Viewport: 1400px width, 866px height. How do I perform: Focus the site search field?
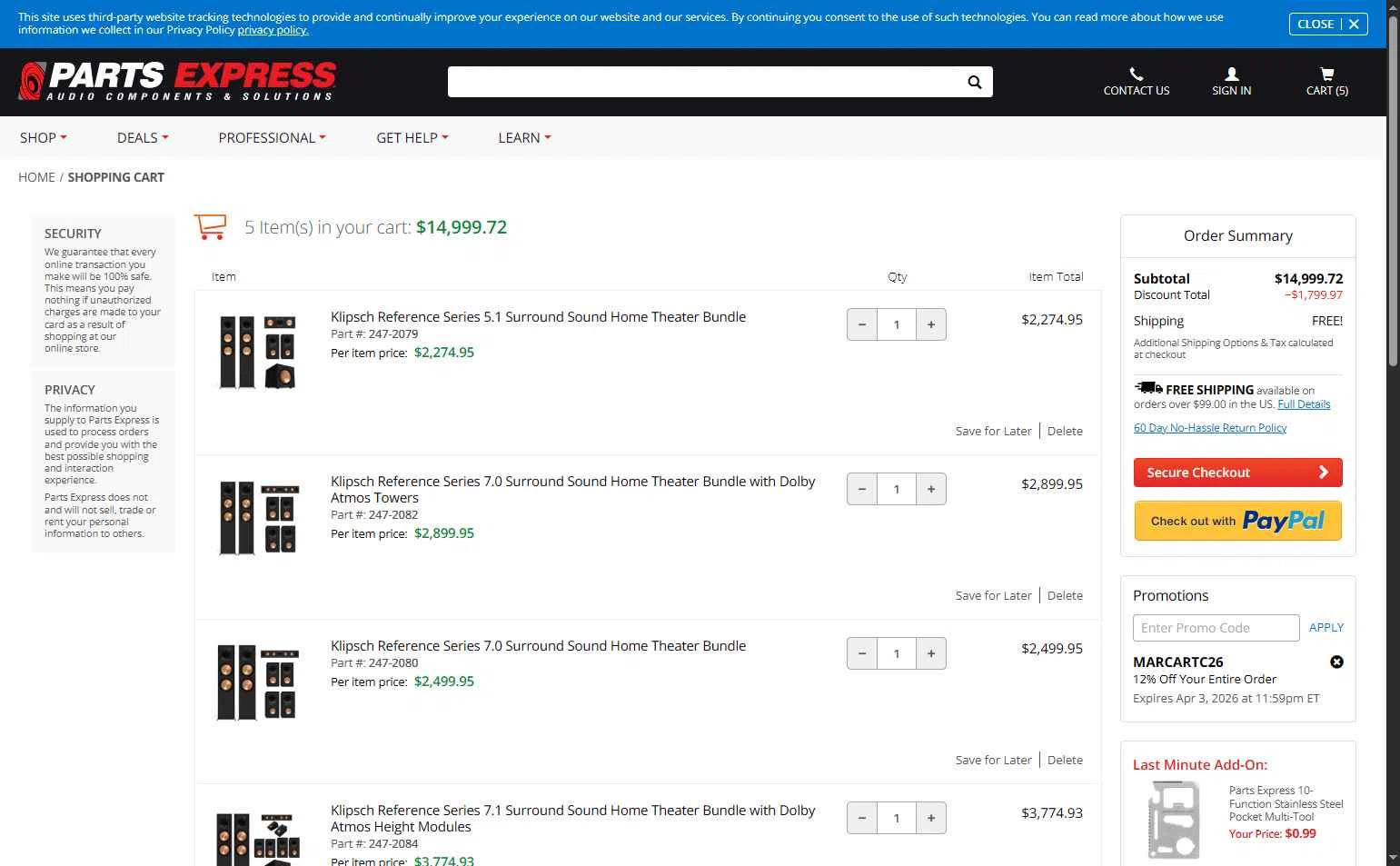click(706, 82)
